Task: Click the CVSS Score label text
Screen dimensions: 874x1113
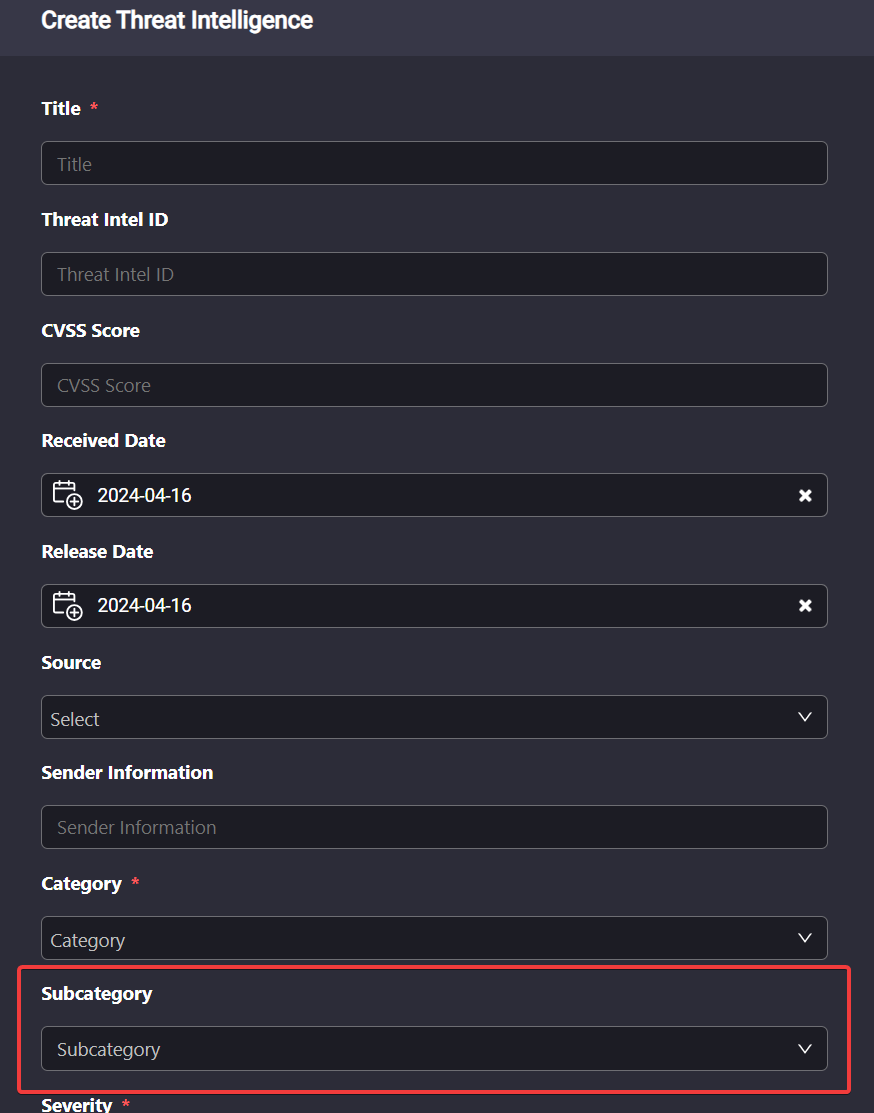Action: point(90,331)
